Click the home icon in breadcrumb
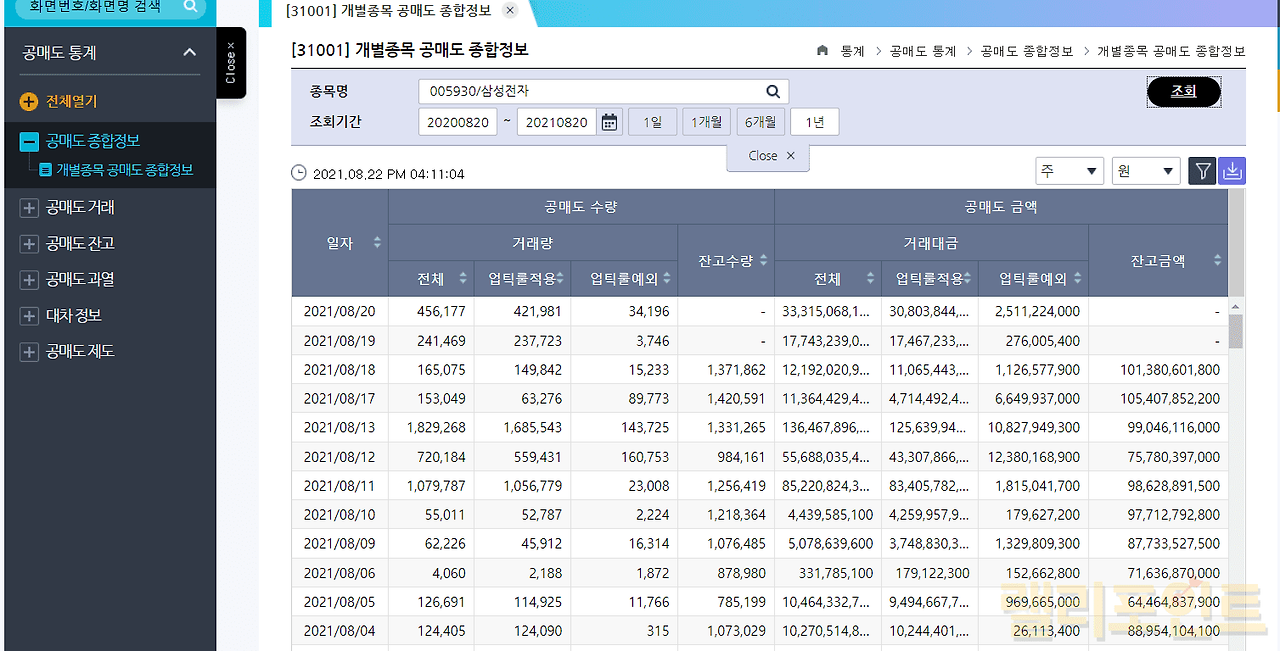 pos(822,51)
